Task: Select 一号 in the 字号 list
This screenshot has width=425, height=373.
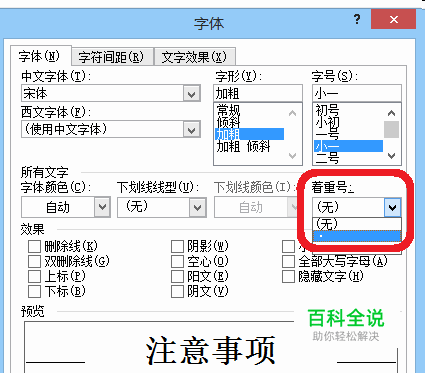Action: click(x=348, y=135)
